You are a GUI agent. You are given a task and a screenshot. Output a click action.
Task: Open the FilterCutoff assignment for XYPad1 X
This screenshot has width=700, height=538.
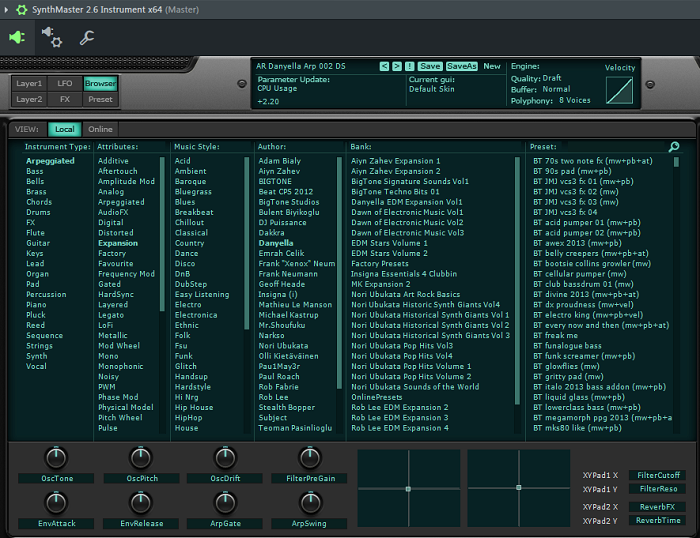point(658,475)
